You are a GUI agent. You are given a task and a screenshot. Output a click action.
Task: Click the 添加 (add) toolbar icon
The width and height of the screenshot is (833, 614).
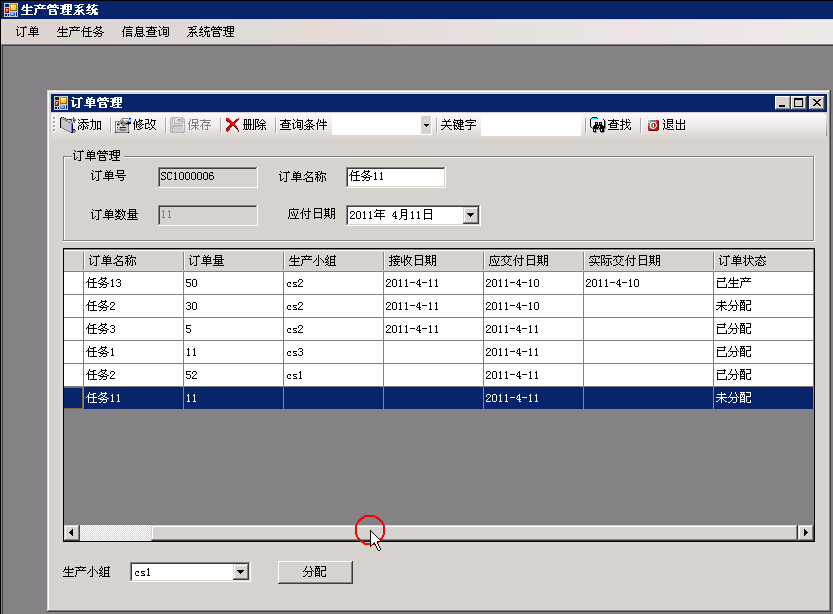coord(67,125)
